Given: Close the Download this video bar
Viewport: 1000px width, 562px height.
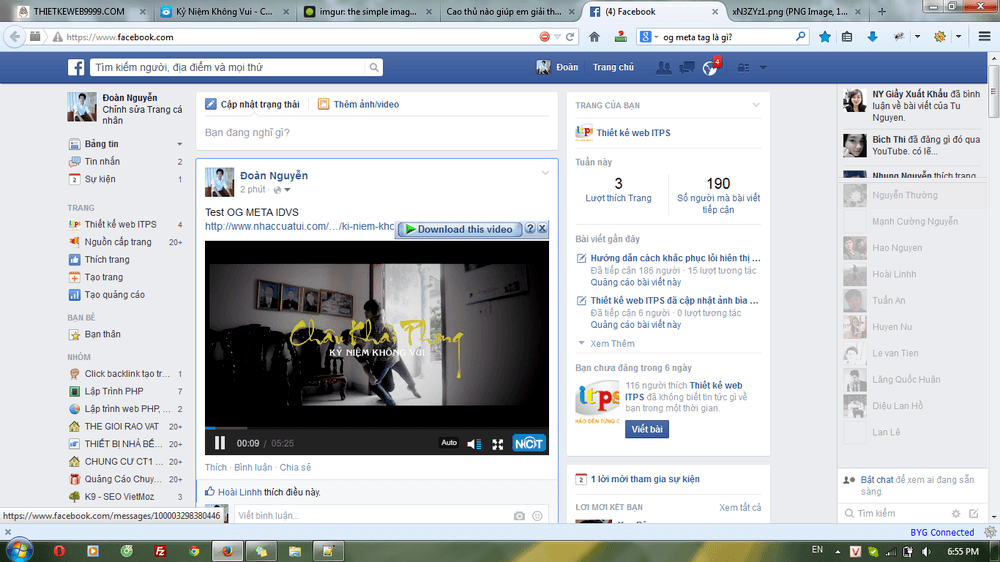Looking at the screenshot, I should (542, 228).
